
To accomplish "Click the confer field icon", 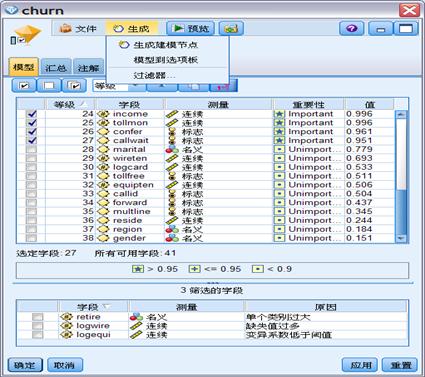I will (103, 132).
